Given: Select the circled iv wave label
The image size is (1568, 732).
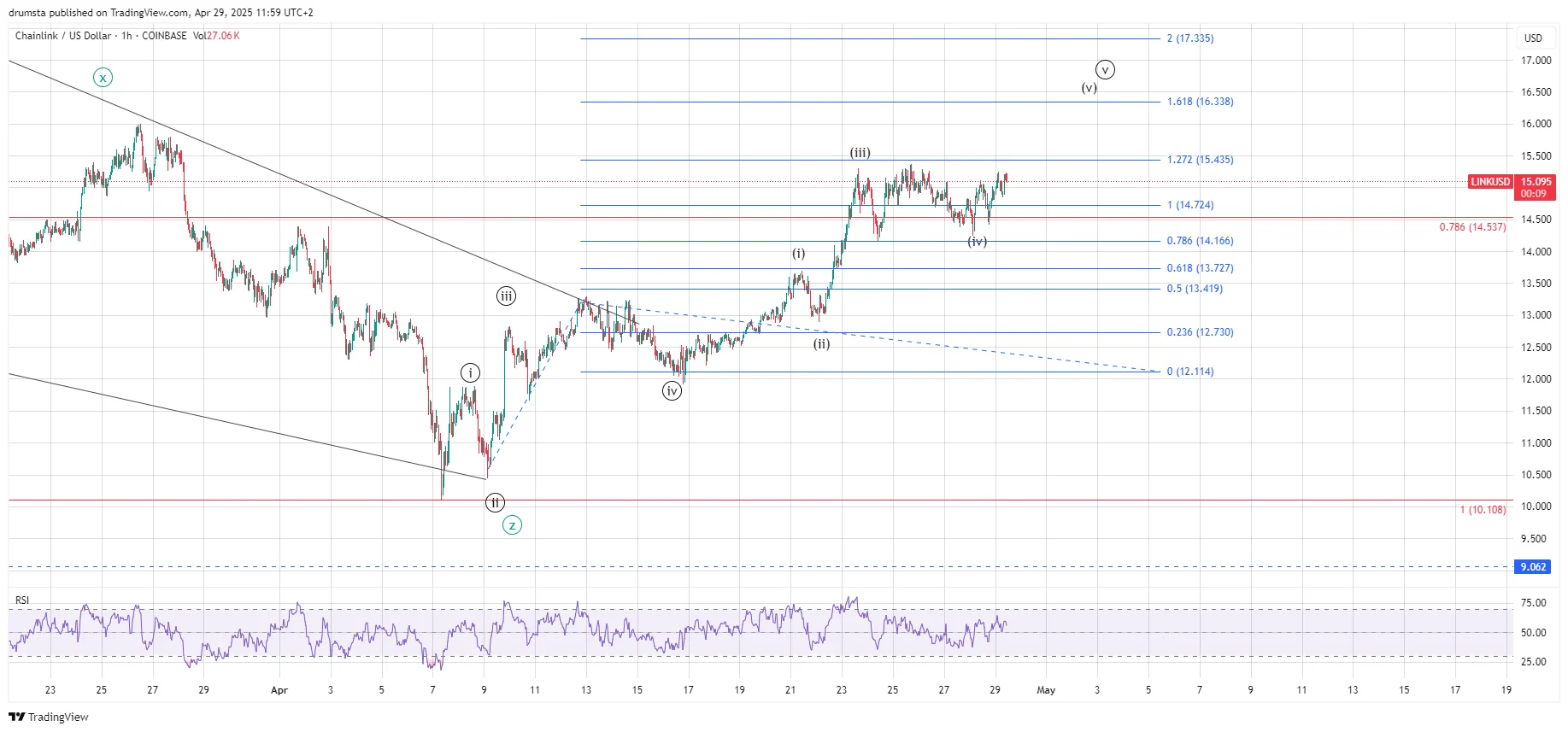Looking at the screenshot, I should pyautogui.click(x=672, y=391).
